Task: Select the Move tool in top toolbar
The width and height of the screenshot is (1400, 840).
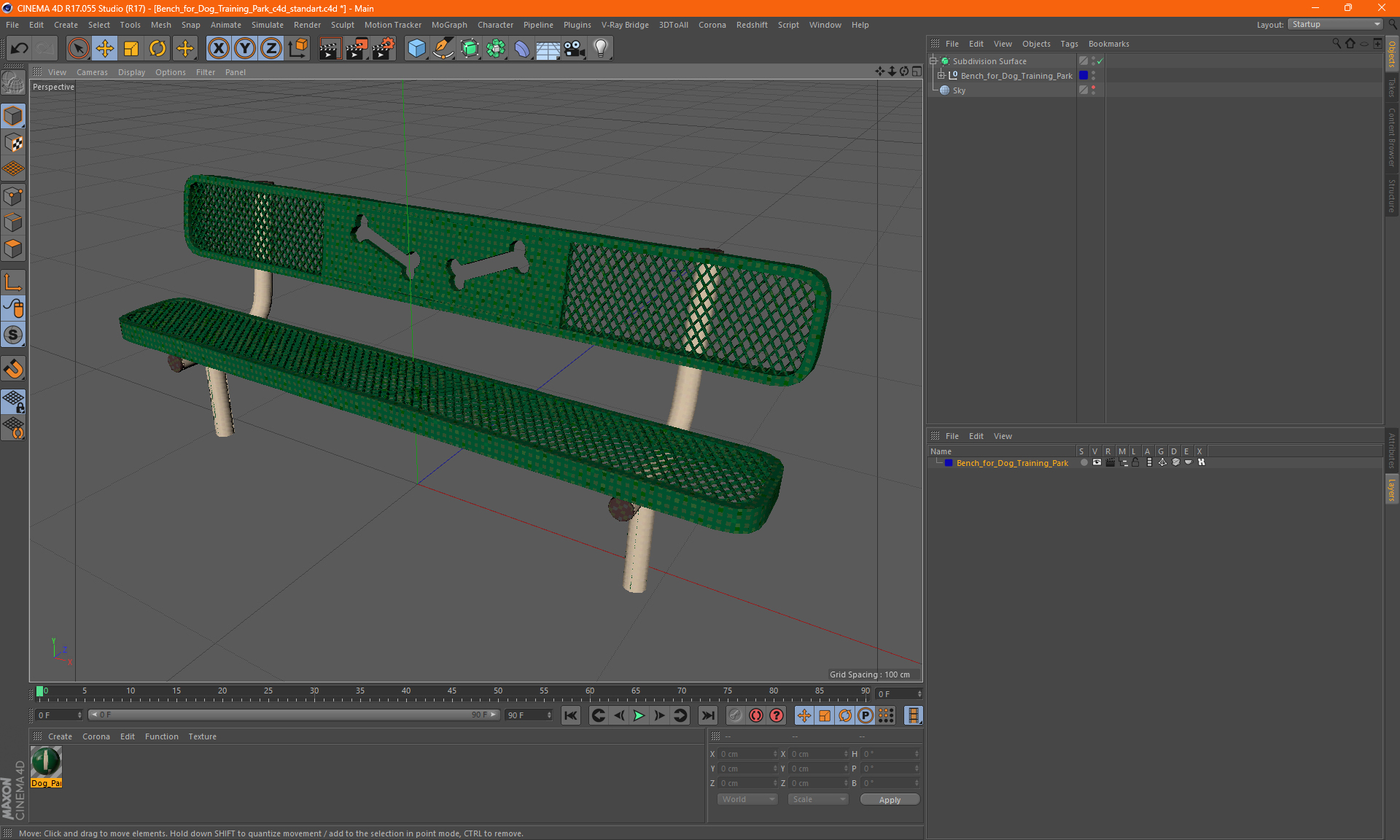Action: coord(105,49)
